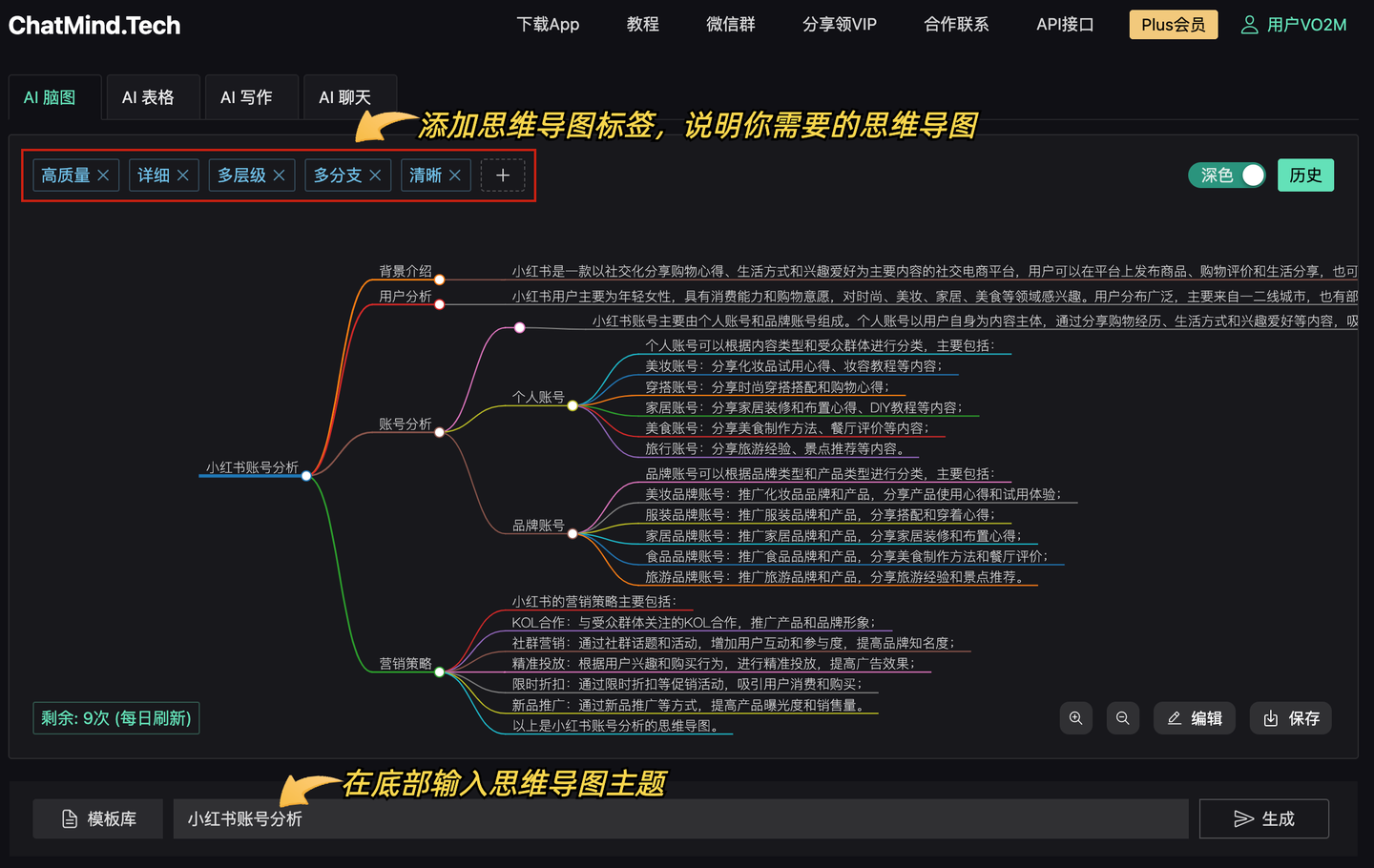
Task: Remove the 清晰 tag
Action: (454, 176)
